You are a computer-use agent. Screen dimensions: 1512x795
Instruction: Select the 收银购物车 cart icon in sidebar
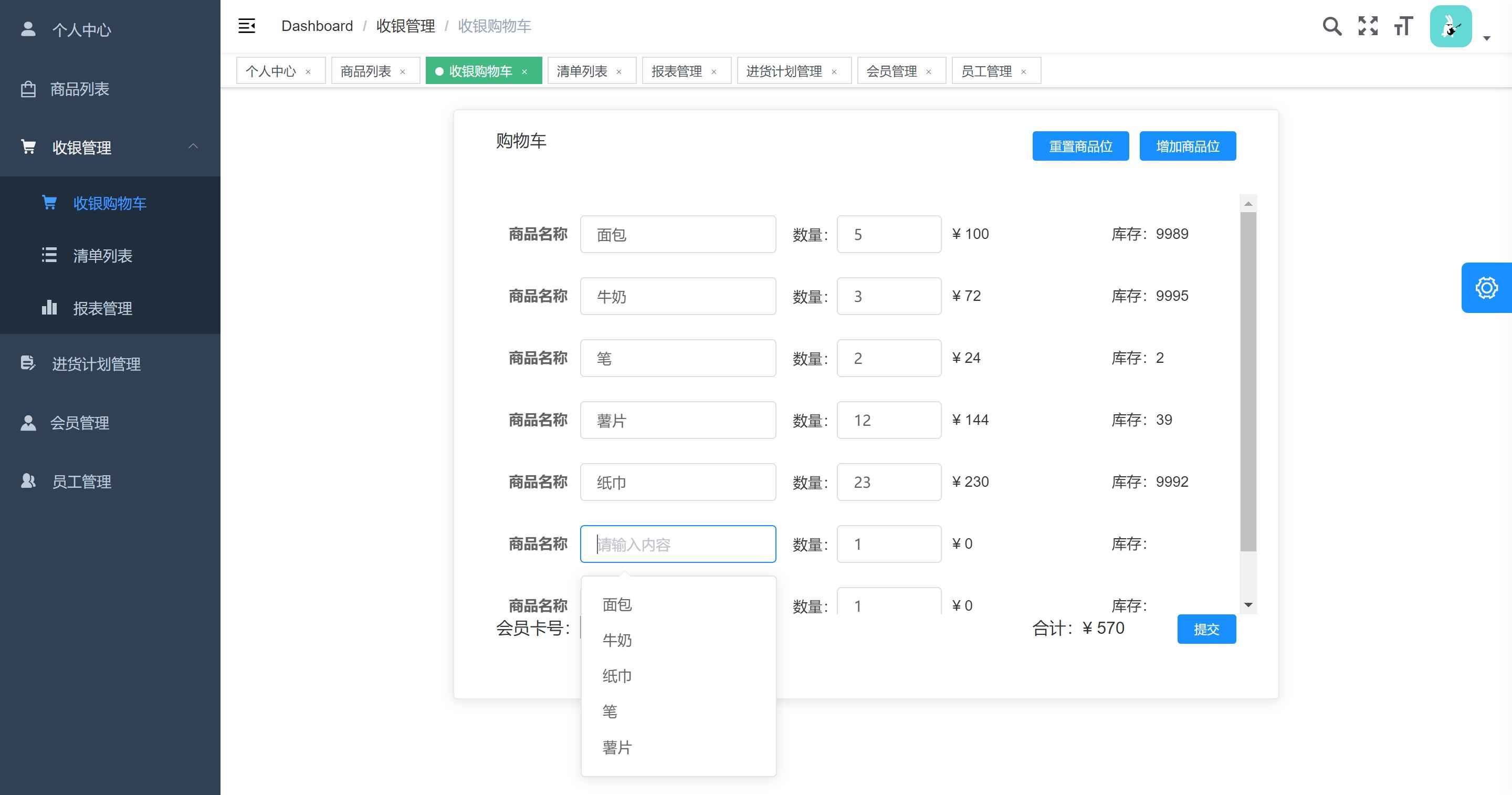pyautogui.click(x=49, y=202)
